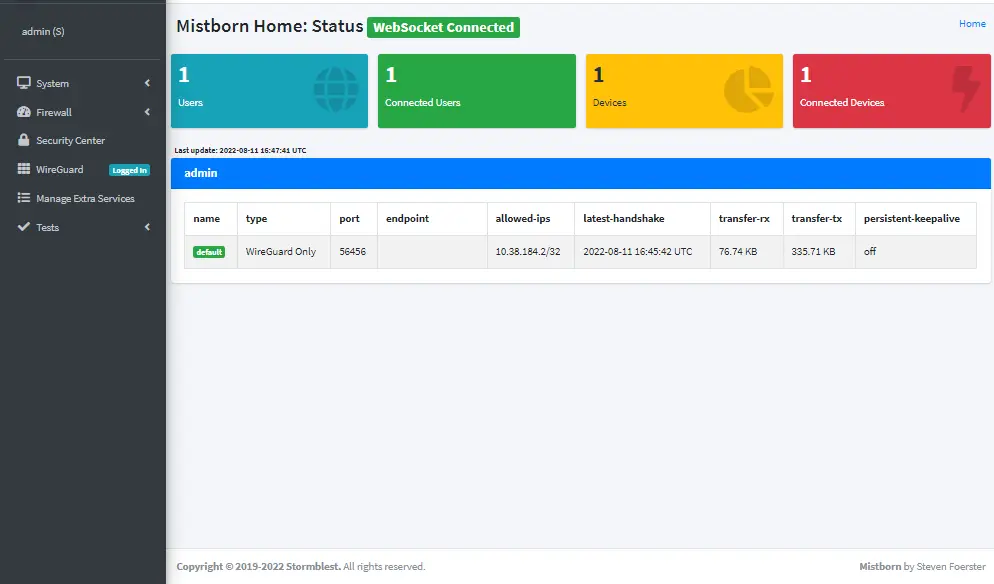The height and width of the screenshot is (584, 994).
Task: Click the Firewall dashboard gauge icon
Action: (24, 112)
